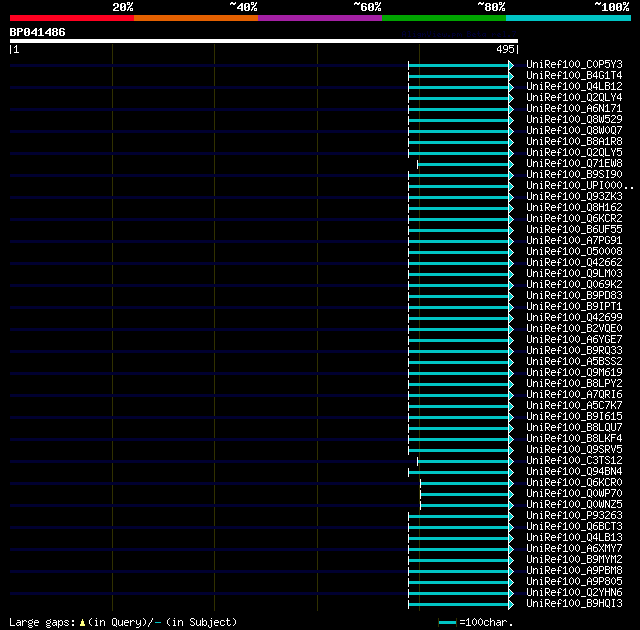Image resolution: width=640 pixels, height=630 pixels.
Task: Select the UniRef100_B8LPY2 label
Action: click(x=574, y=384)
